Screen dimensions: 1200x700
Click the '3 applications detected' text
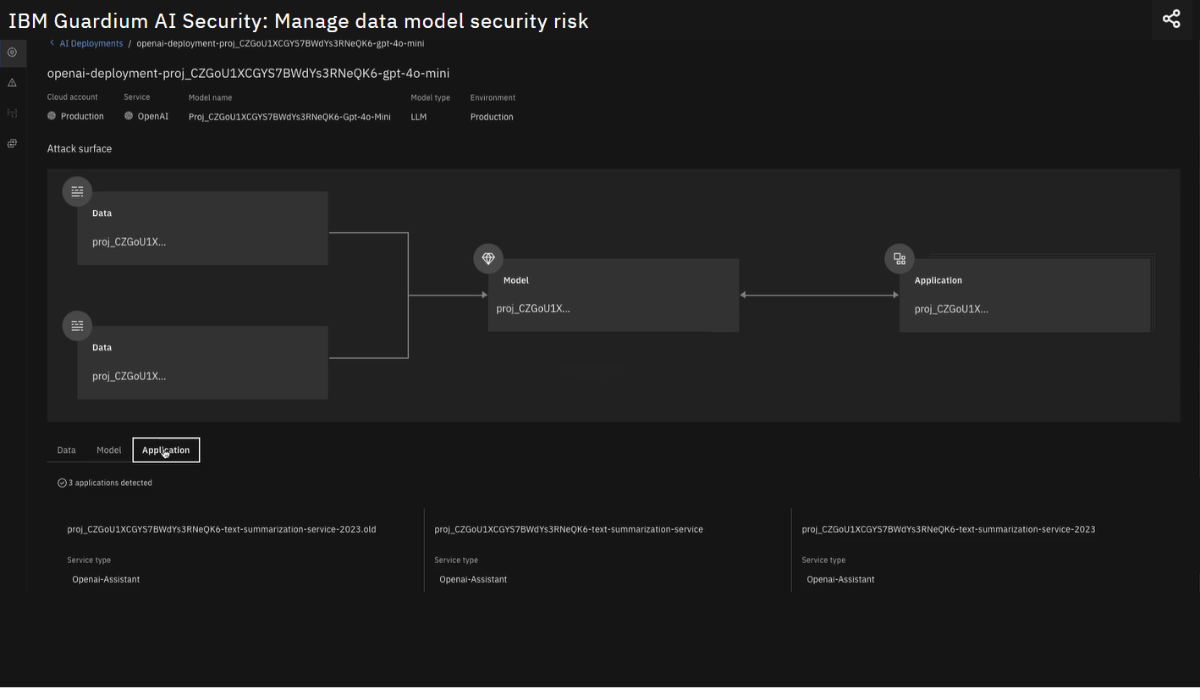(x=110, y=482)
